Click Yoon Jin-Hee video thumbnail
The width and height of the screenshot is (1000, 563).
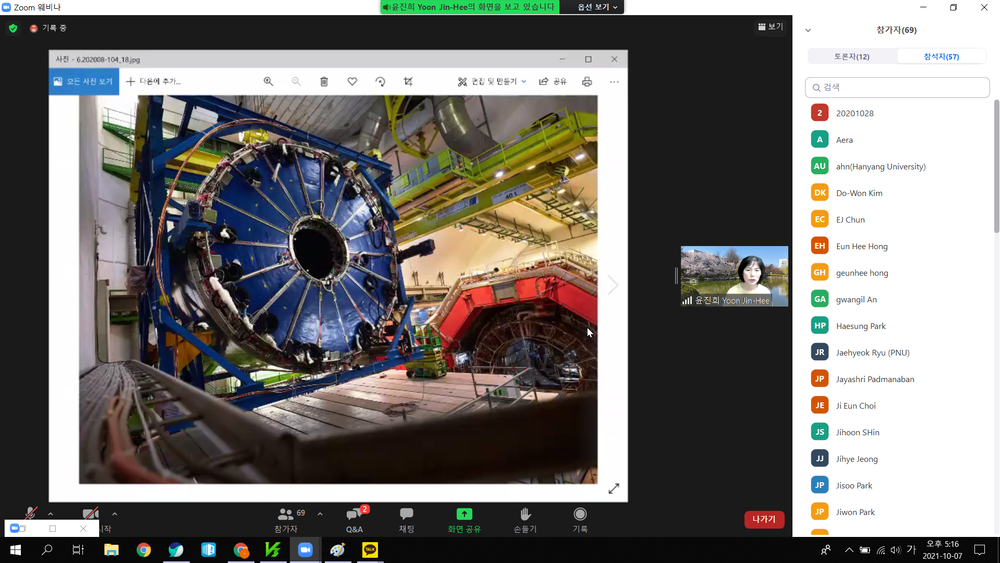coord(734,276)
